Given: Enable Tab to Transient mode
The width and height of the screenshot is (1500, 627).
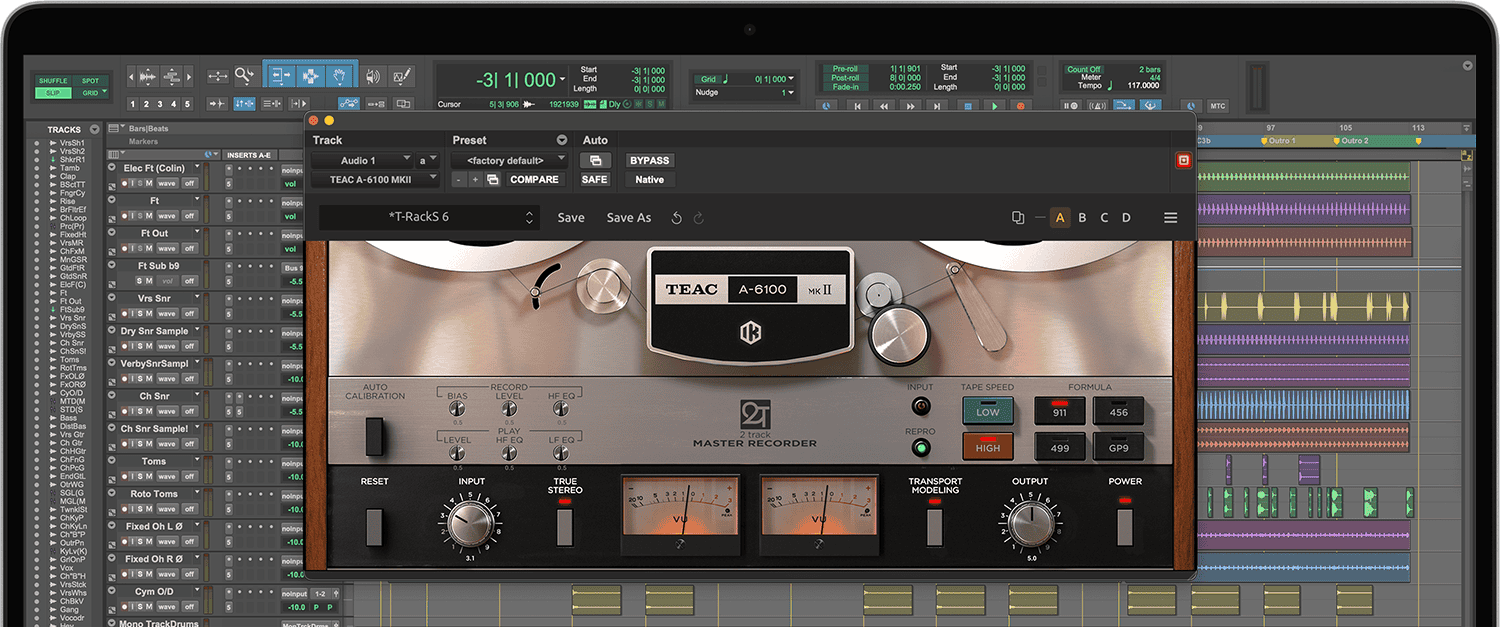Looking at the screenshot, I should [218, 102].
